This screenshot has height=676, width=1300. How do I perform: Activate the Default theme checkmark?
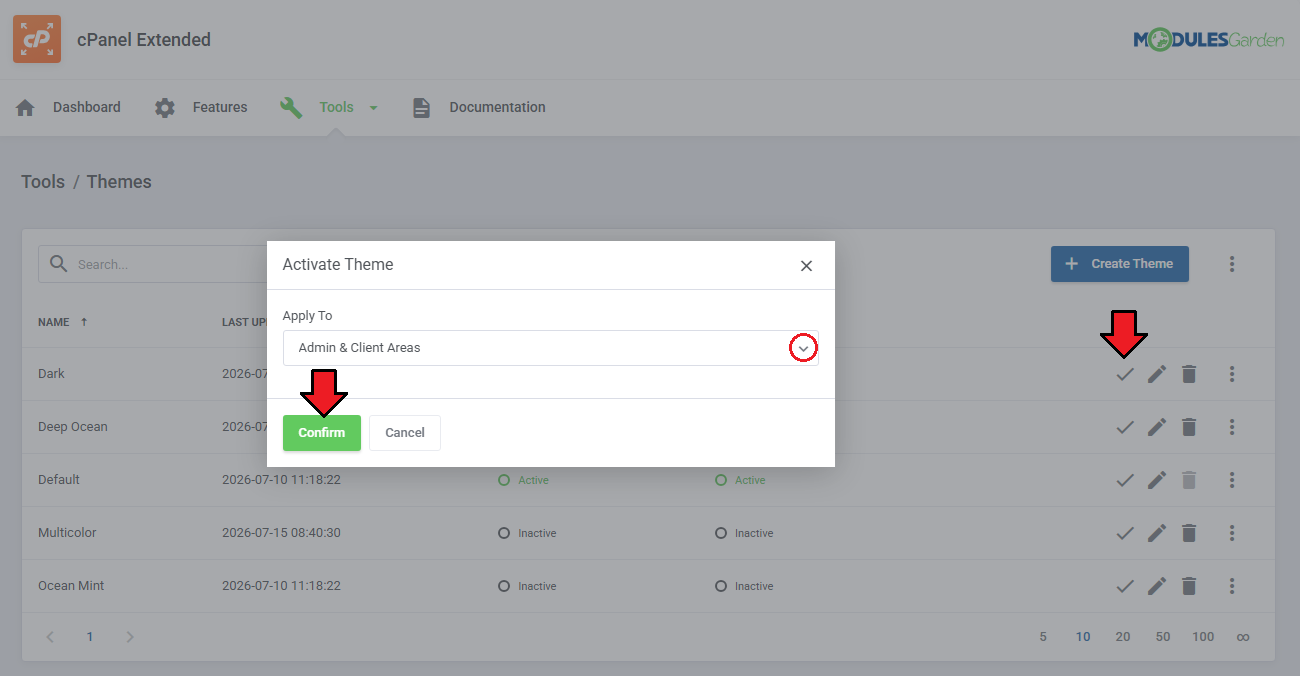[1125, 480]
